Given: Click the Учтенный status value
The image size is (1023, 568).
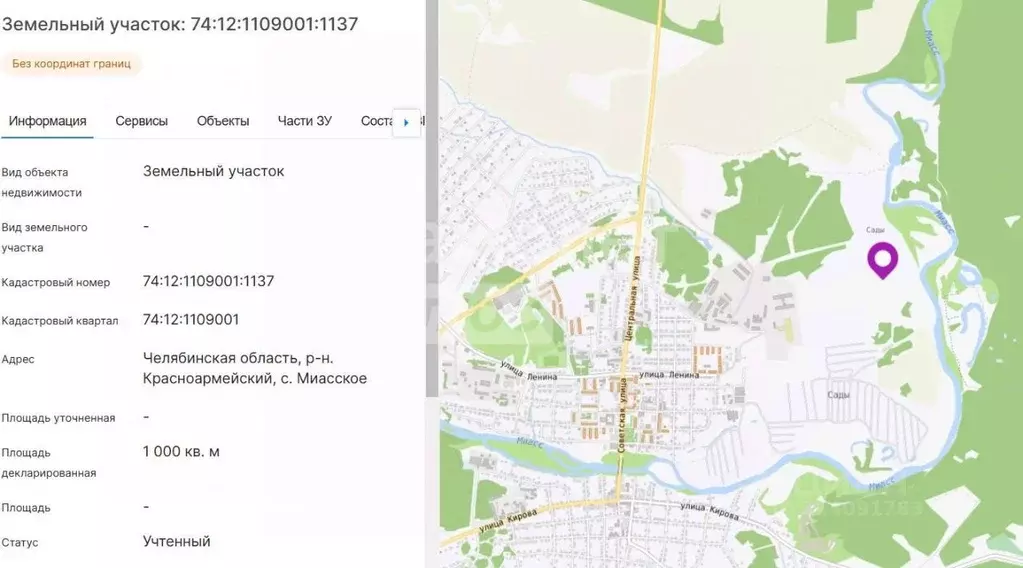Looking at the screenshot, I should [176, 541].
